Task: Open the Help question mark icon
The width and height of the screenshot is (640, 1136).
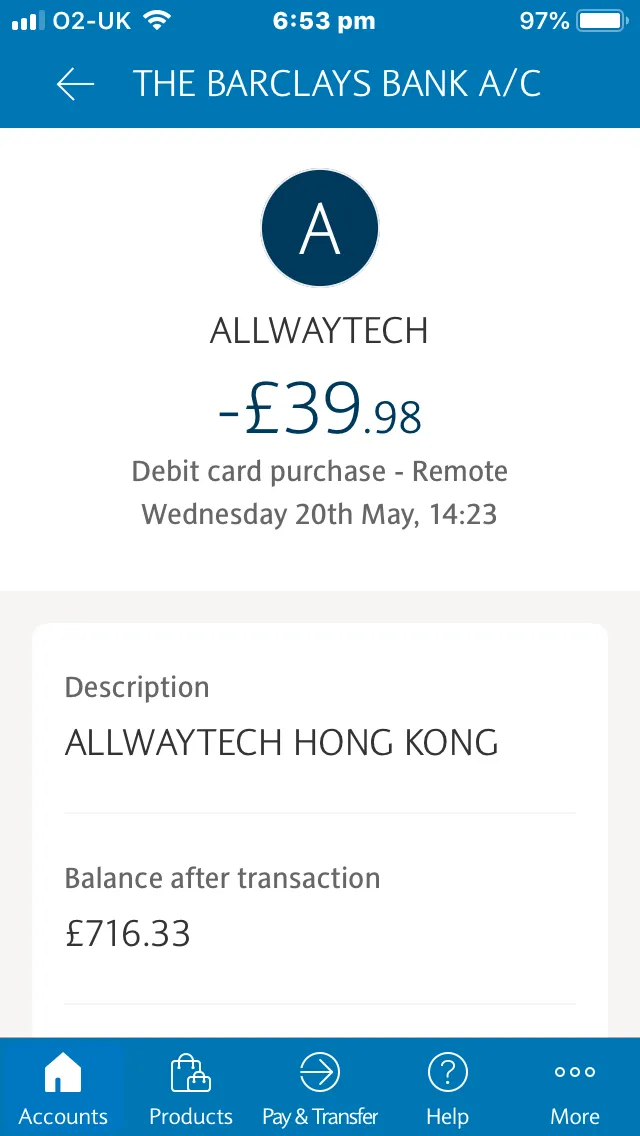Action: click(447, 1072)
